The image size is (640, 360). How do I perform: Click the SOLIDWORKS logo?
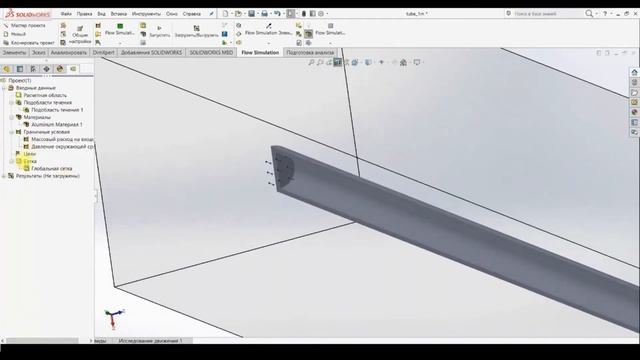(27, 14)
